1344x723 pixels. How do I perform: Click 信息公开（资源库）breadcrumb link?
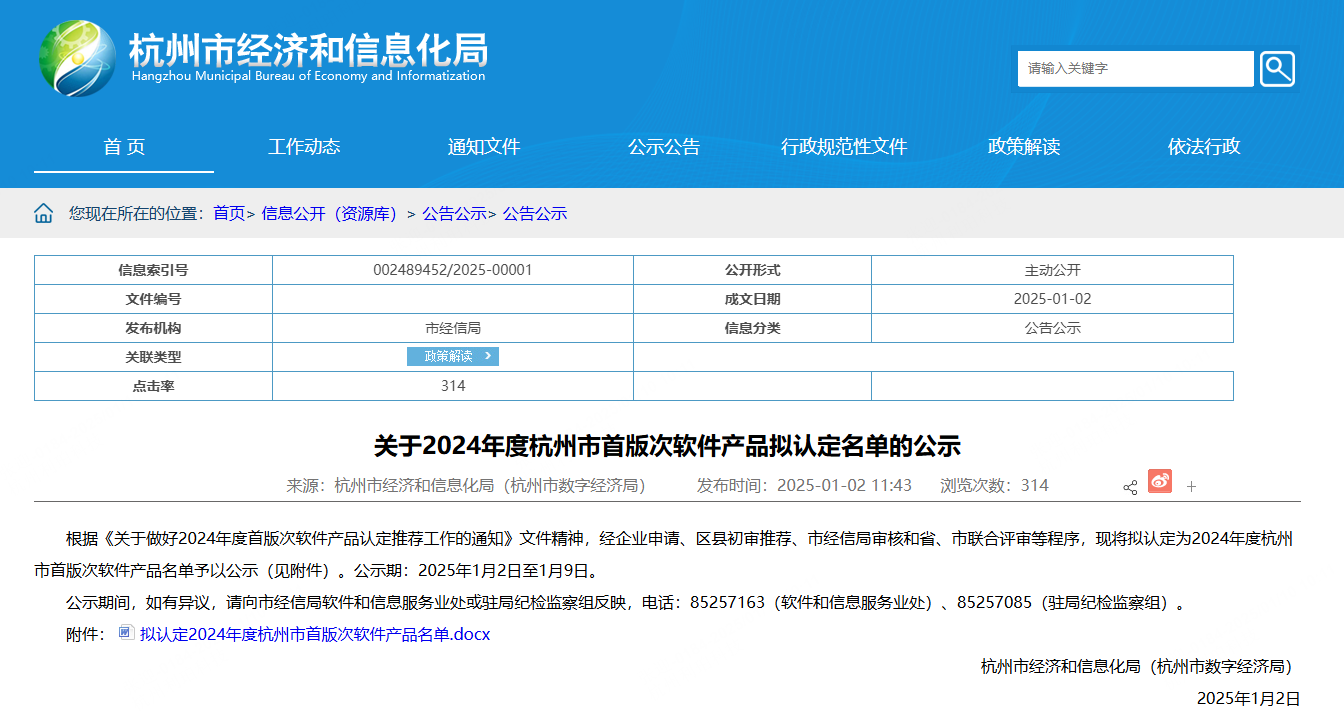click(x=330, y=213)
